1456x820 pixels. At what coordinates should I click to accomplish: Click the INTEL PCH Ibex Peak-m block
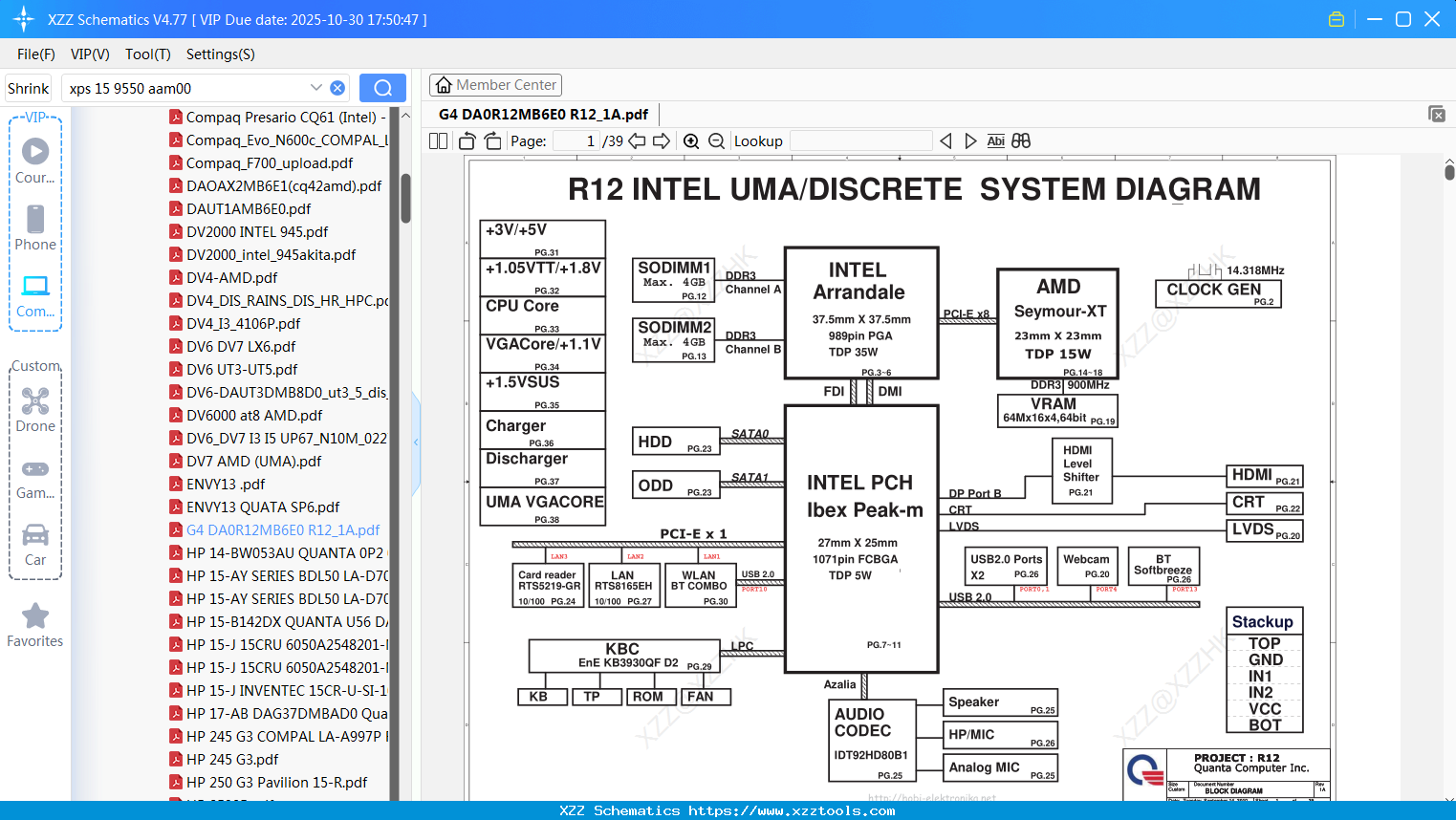pyautogui.click(x=861, y=539)
